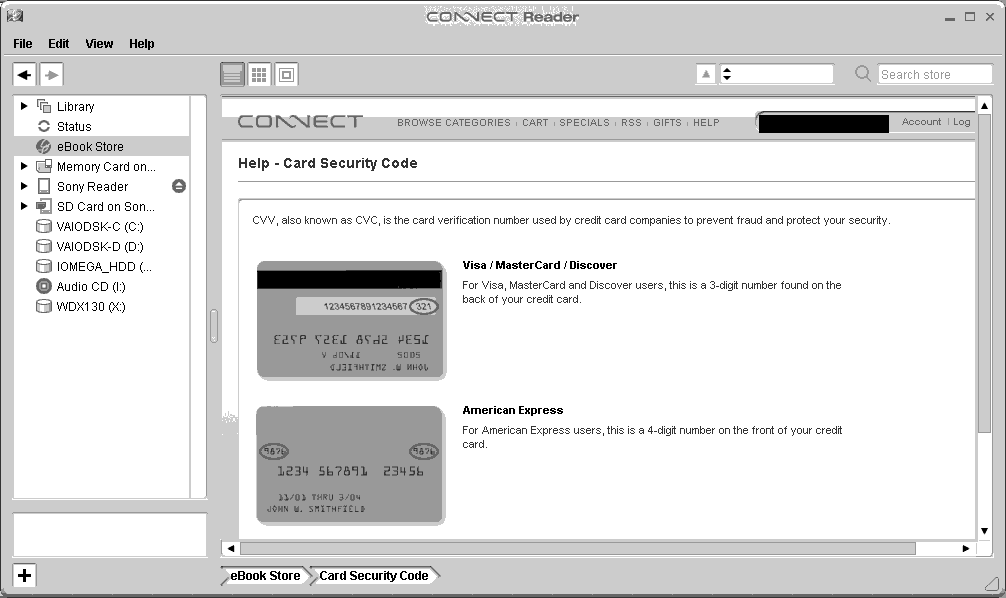Screen dimensions: 1006x598
Task: Open the IOMEGA_HDD drive
Action: pyautogui.click(x=104, y=266)
